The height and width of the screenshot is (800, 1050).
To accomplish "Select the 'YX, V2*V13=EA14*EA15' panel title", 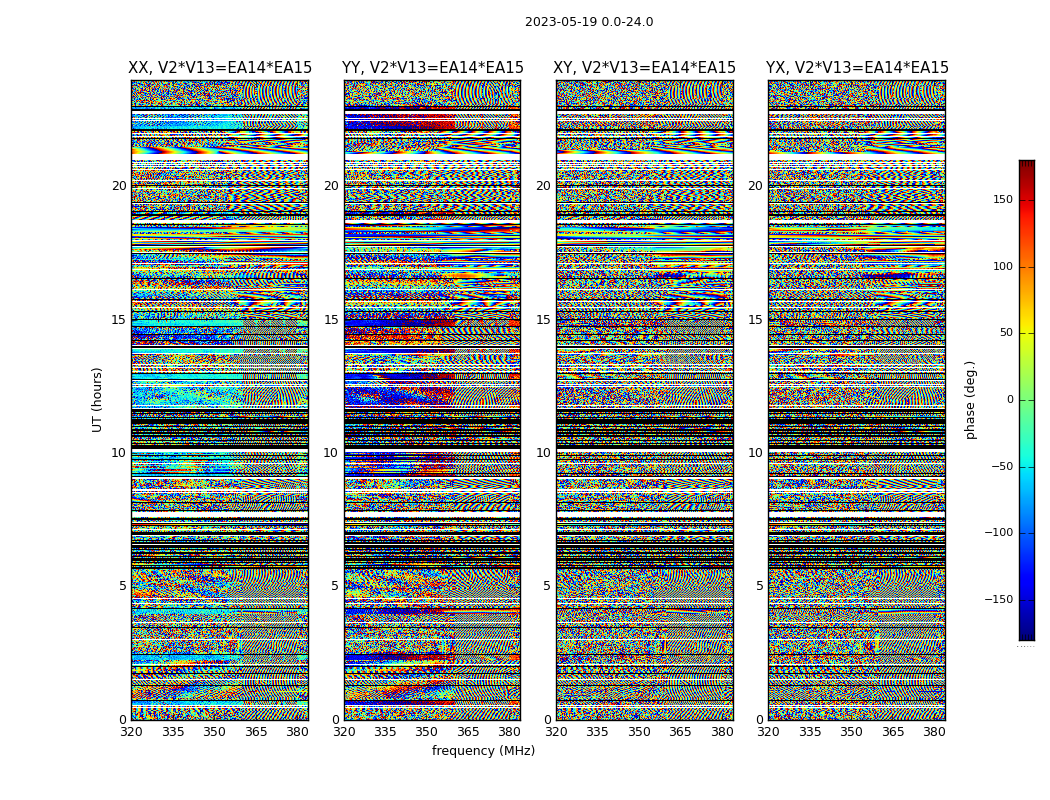I will (857, 68).
